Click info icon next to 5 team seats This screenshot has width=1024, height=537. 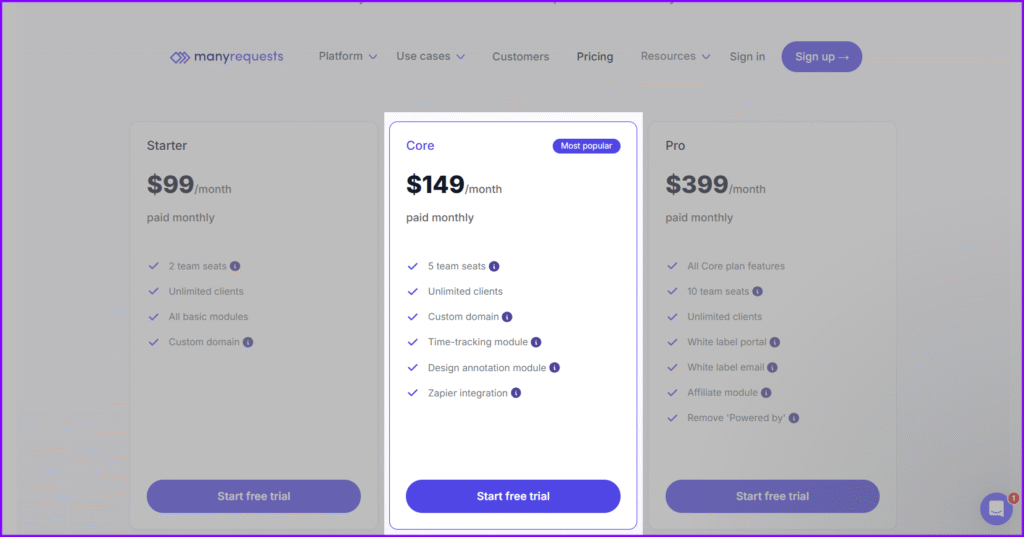click(x=494, y=266)
